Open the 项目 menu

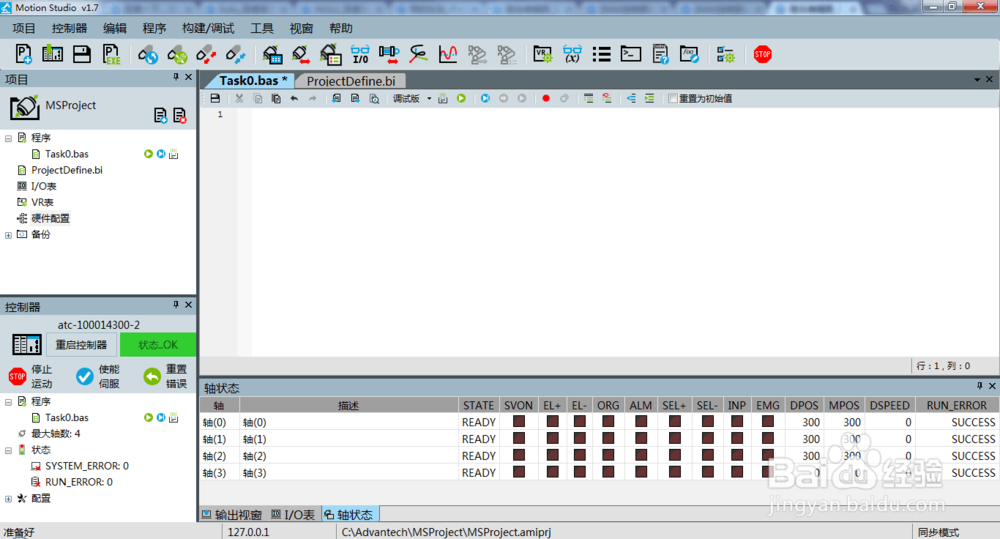point(24,28)
